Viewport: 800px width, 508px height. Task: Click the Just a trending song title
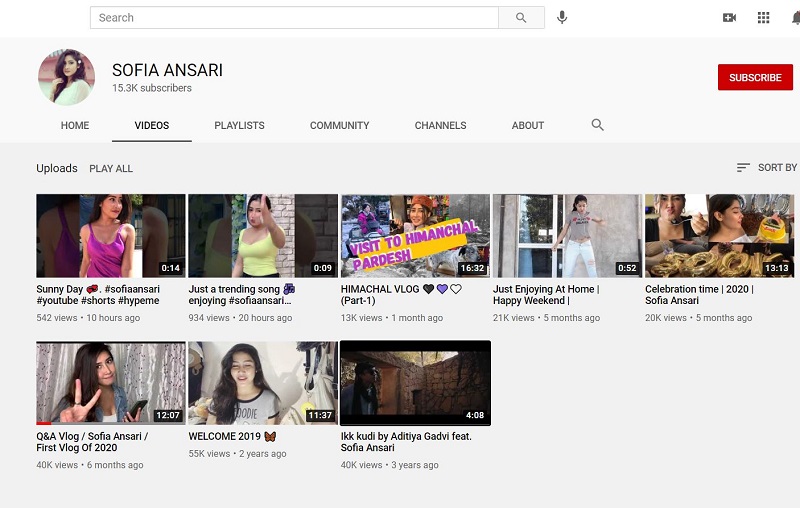click(x=242, y=295)
